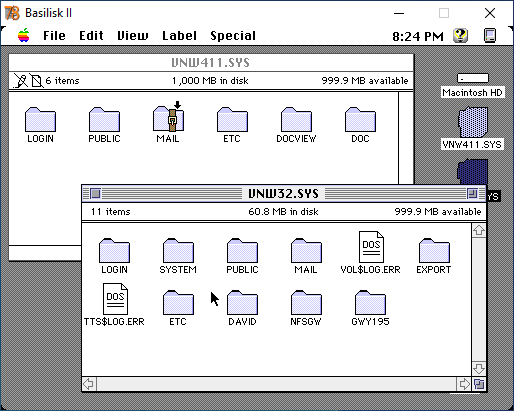
Task: Click "999.9 MB available" in VNW411.SYS header
Action: pyautogui.click(x=365, y=81)
